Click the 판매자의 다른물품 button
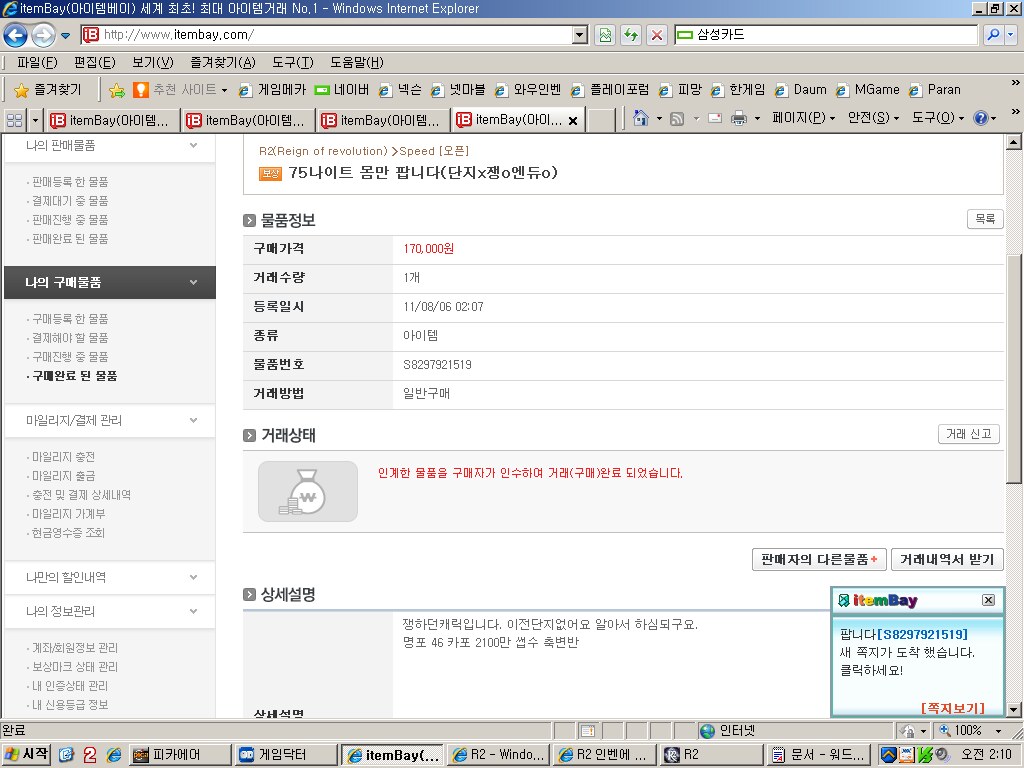Image resolution: width=1024 pixels, height=768 pixels. pos(818,560)
